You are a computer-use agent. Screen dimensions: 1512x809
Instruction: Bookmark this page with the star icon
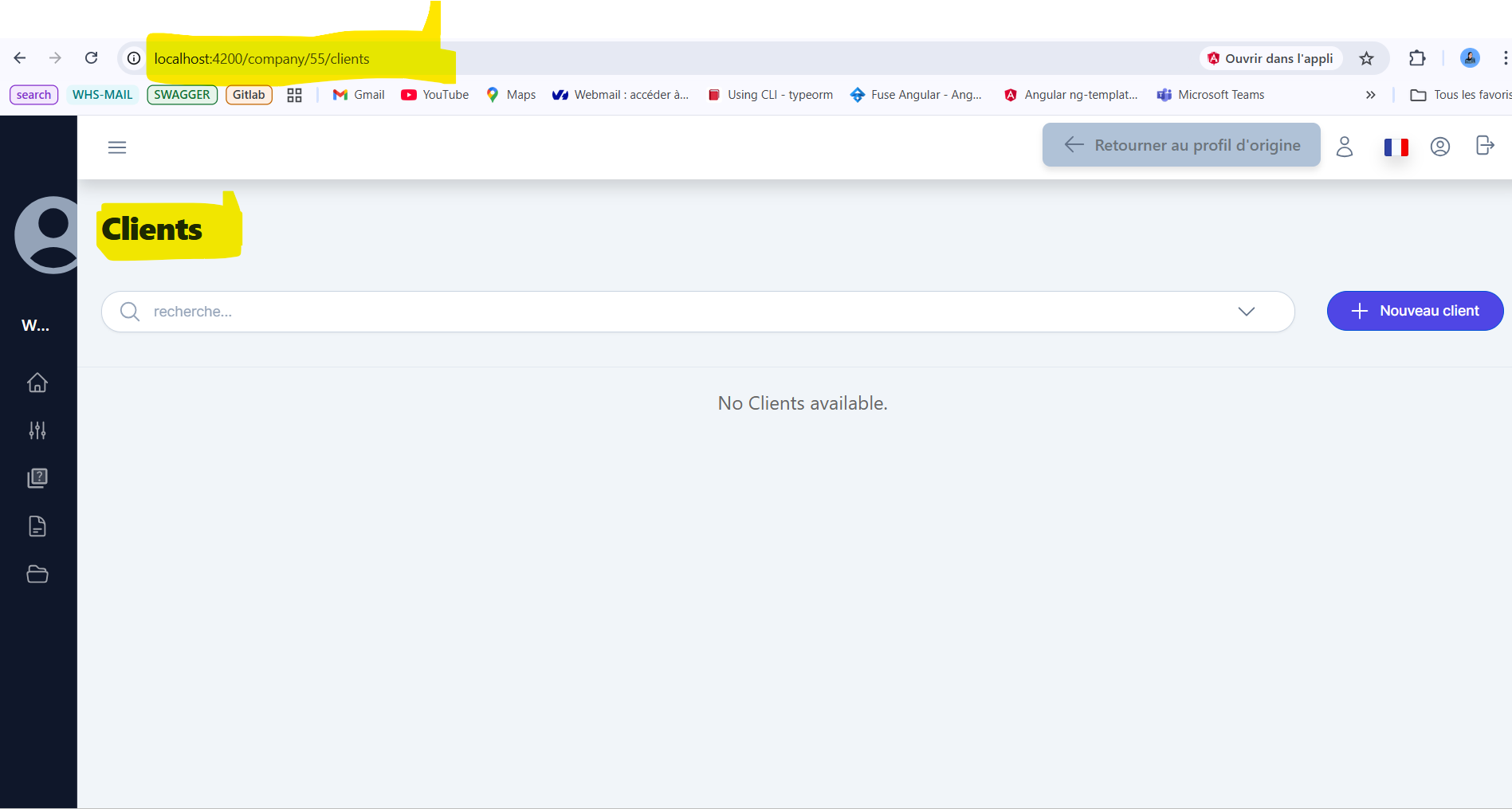(1366, 58)
